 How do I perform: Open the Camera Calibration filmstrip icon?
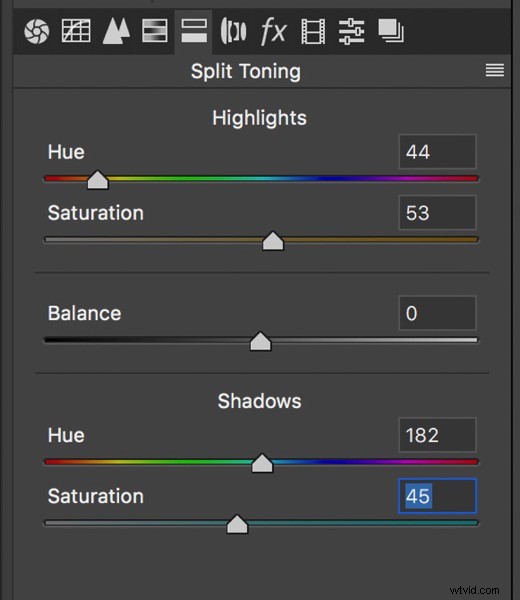click(x=313, y=31)
